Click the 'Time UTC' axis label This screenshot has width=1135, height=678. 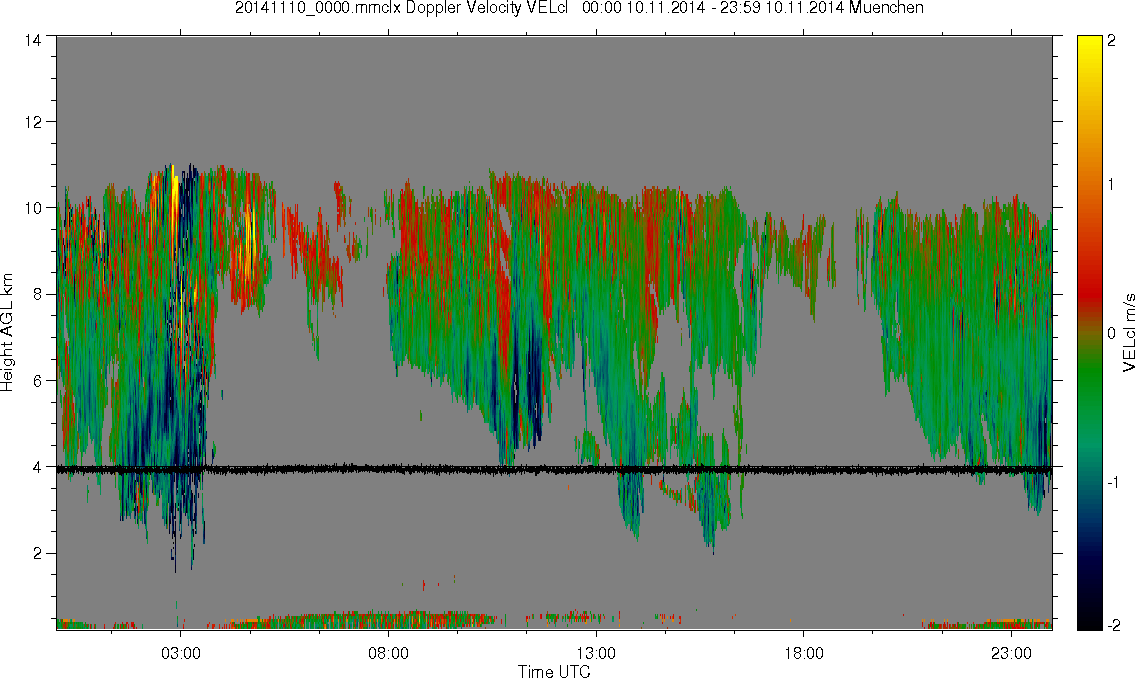click(554, 671)
